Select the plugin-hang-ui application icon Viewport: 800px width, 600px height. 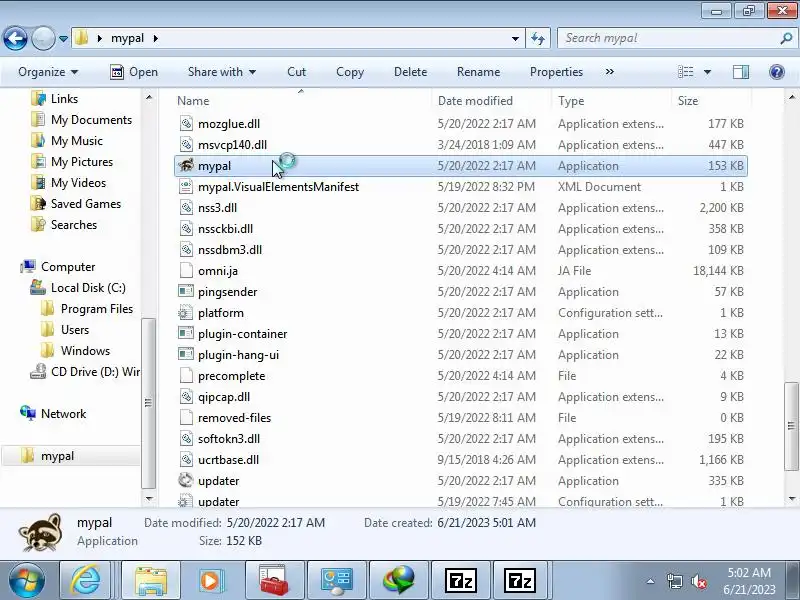click(x=186, y=354)
